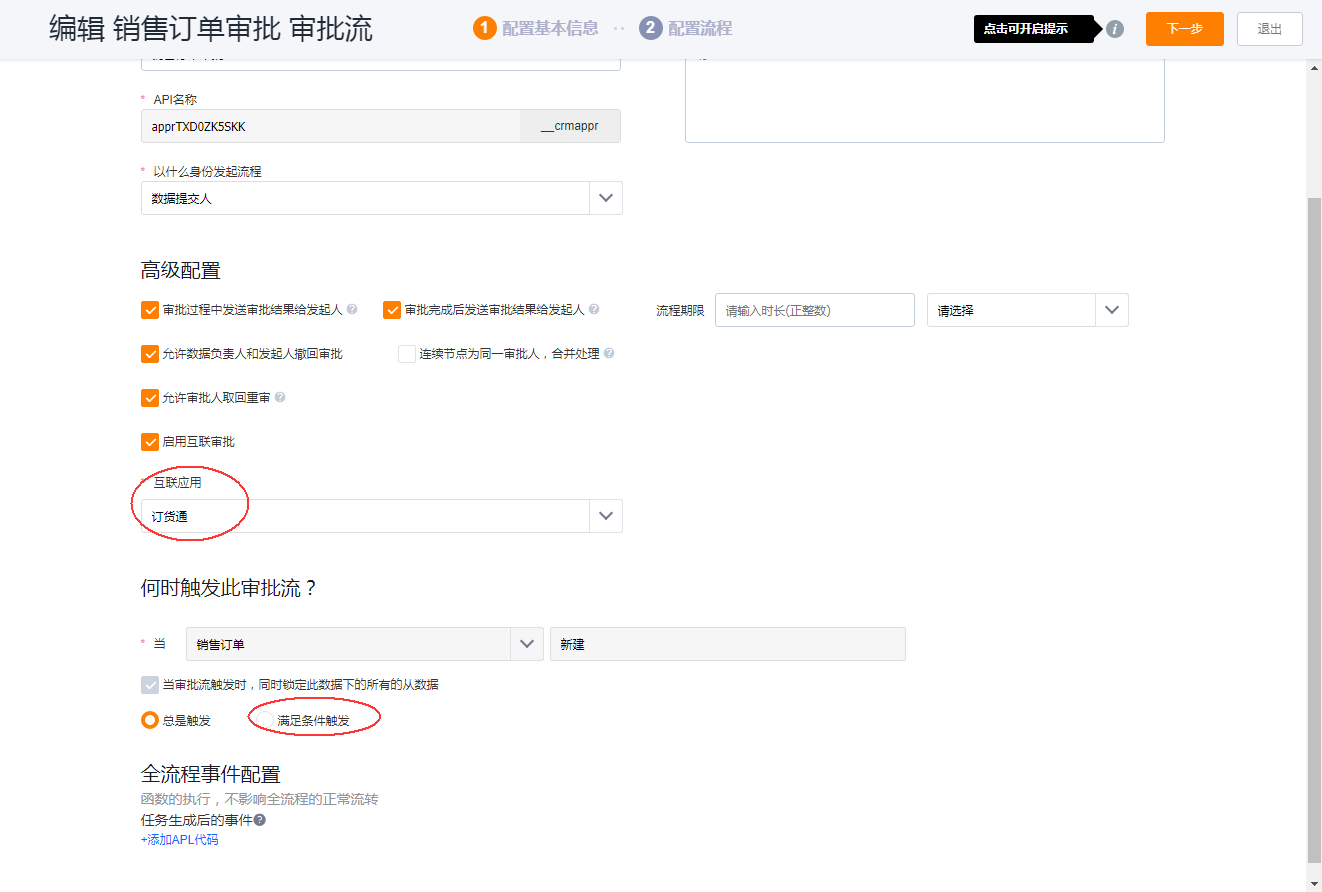Open the 以什么身份发起流程 dropdown

tap(381, 198)
